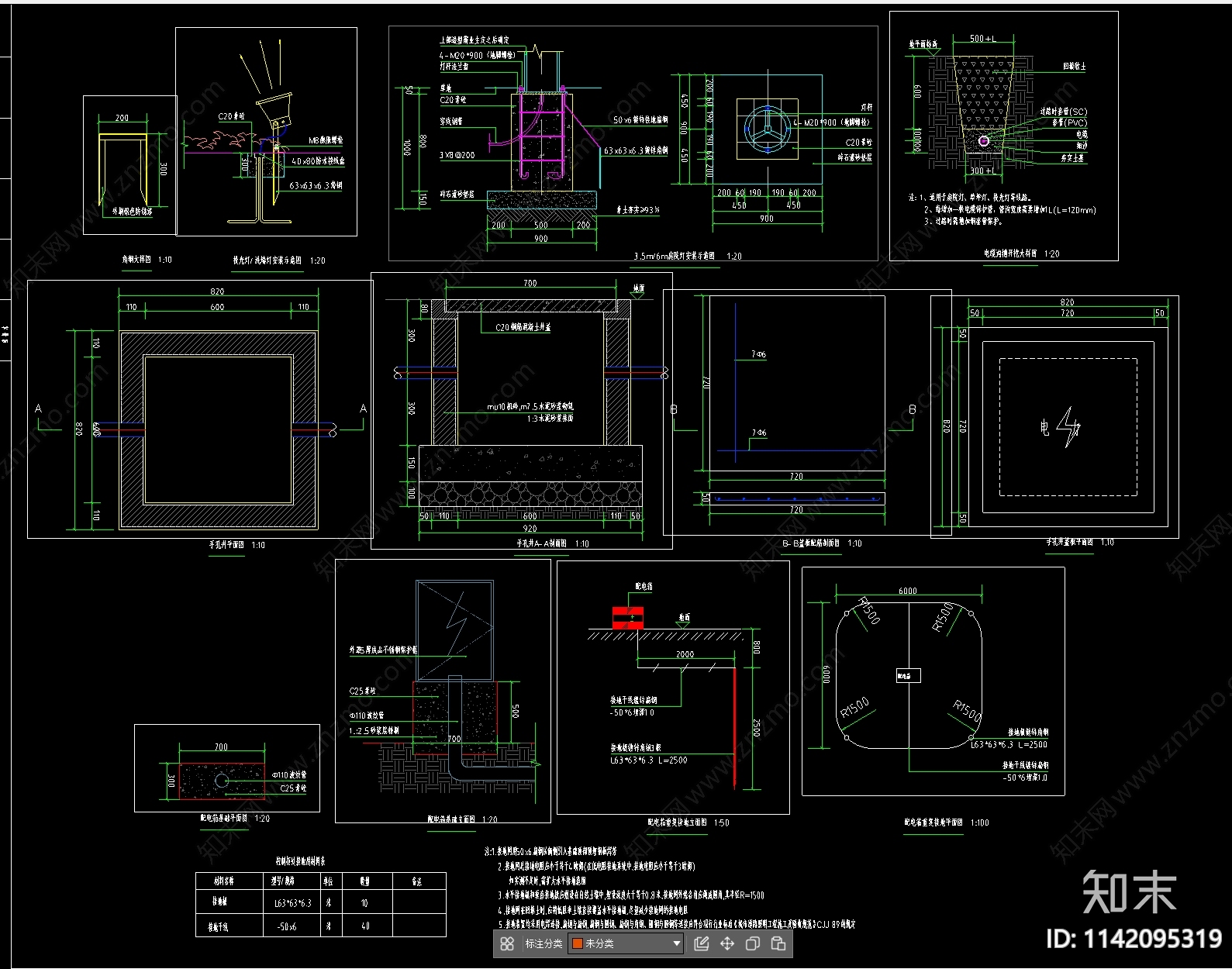
Task: Click the red distribution box symbol at ground level
Action: pyautogui.click(x=628, y=618)
